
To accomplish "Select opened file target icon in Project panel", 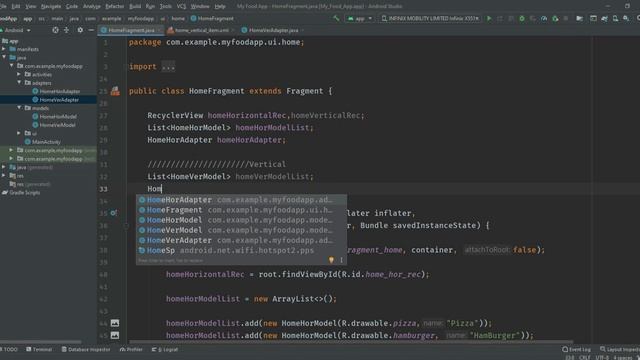I will click(x=55, y=30).
